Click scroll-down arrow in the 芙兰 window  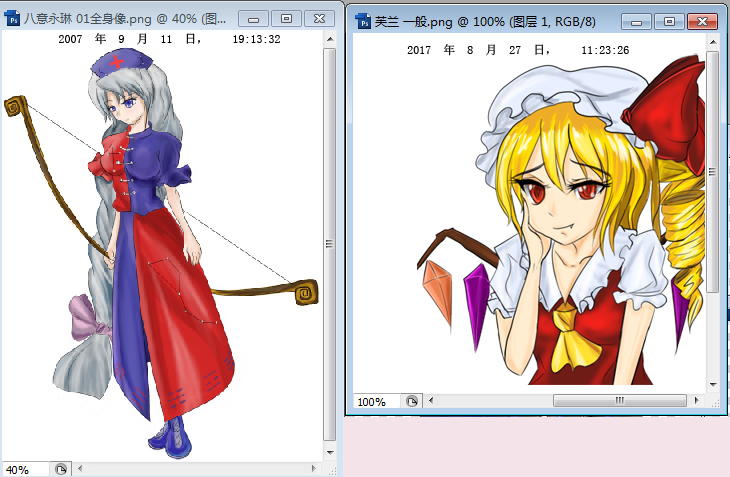click(713, 385)
